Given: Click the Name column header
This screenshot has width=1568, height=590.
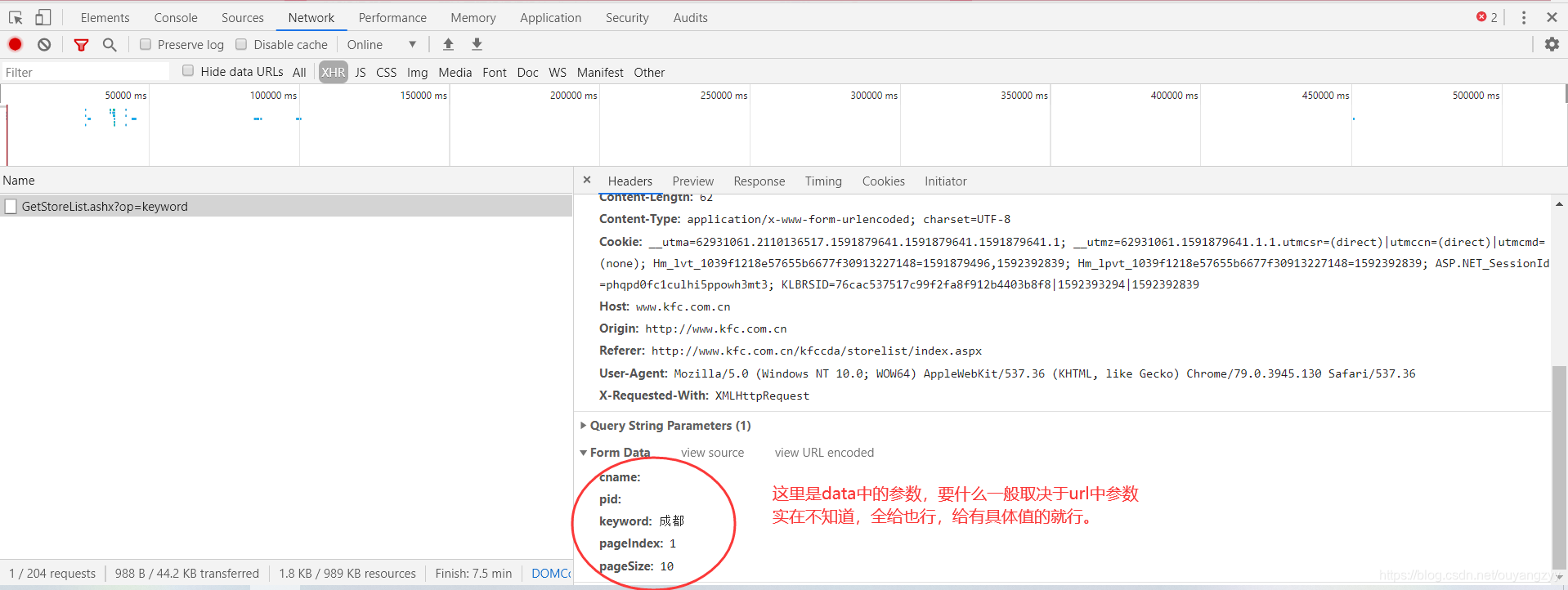Looking at the screenshot, I should (286, 181).
